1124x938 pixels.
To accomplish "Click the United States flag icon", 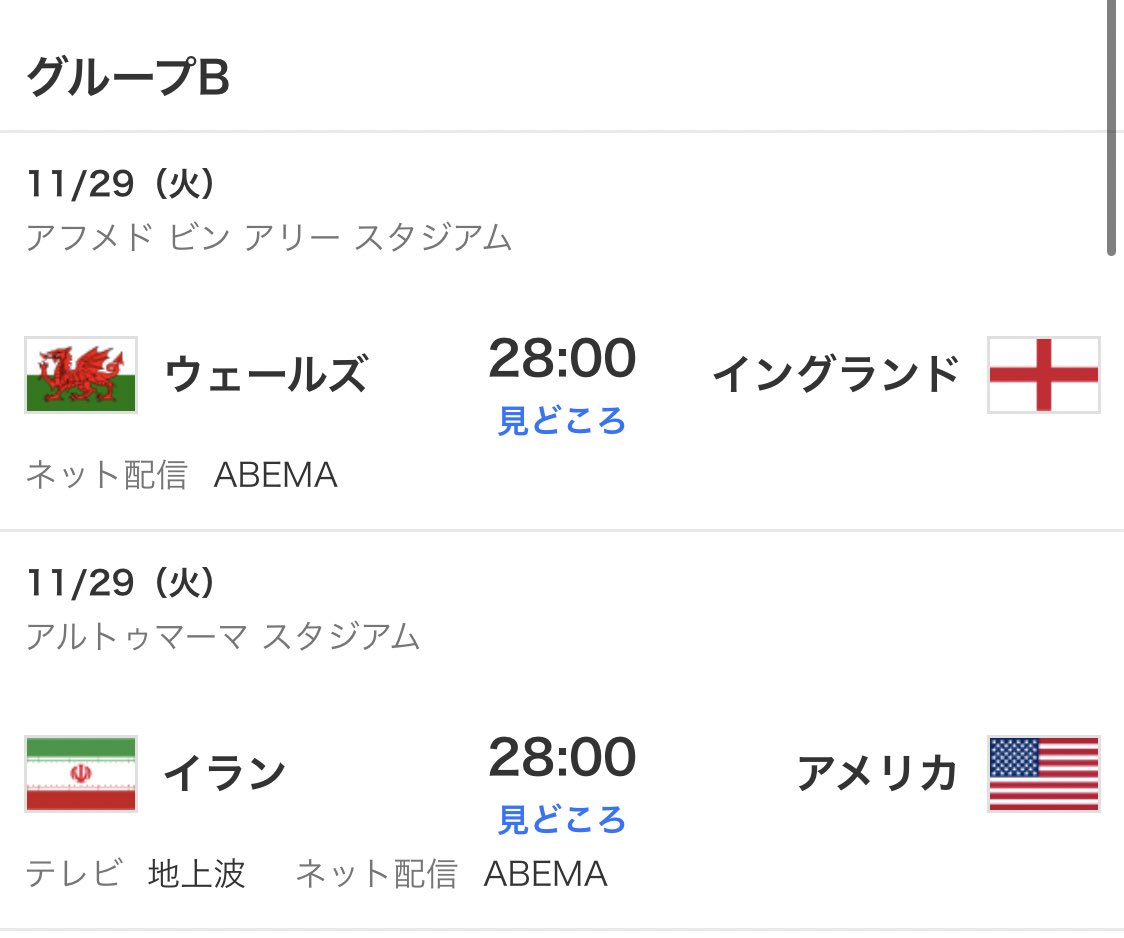I will click(x=1043, y=774).
